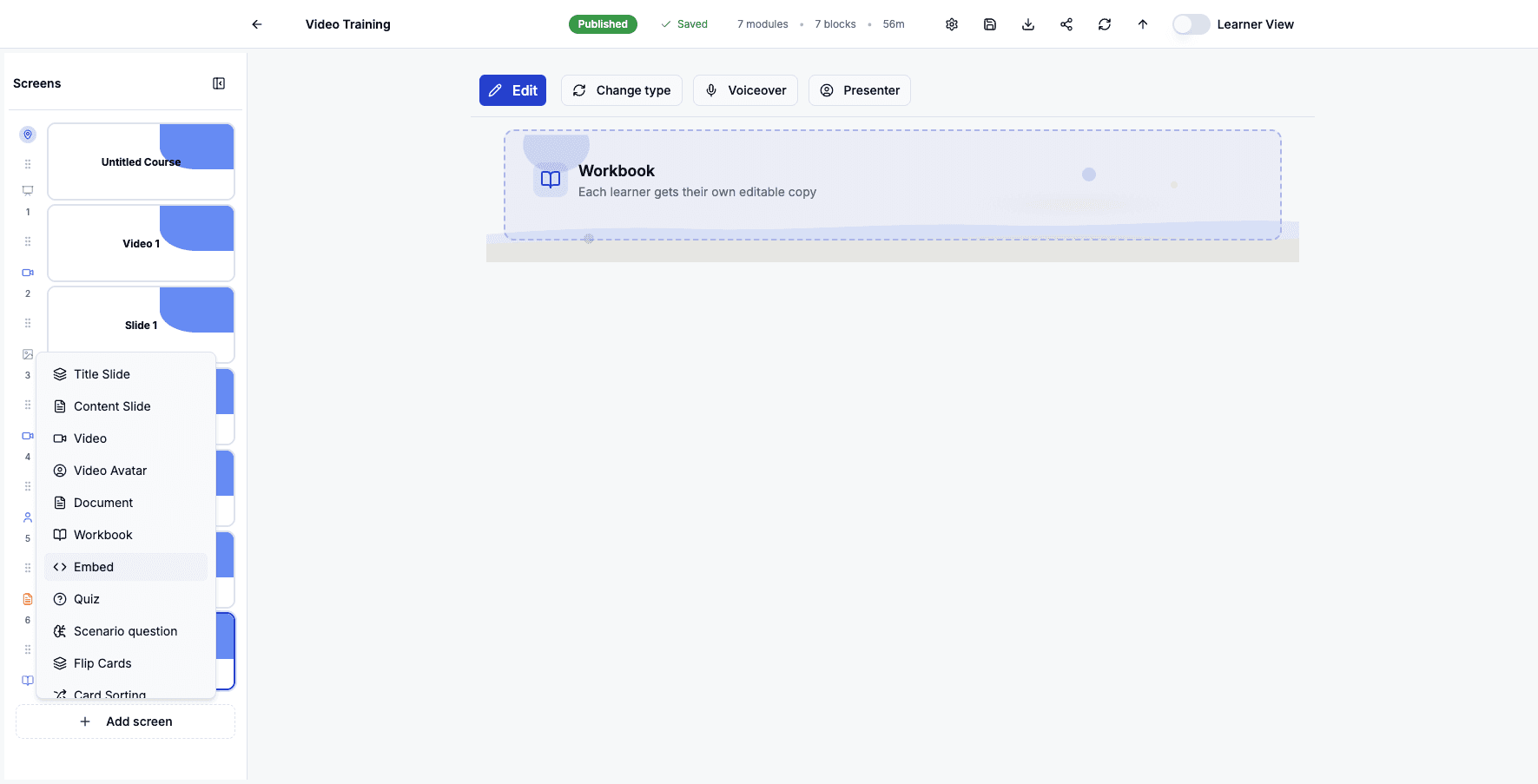This screenshot has width=1538, height=784.
Task: Open the Video 1 screen thumbnail
Action: pos(141,243)
